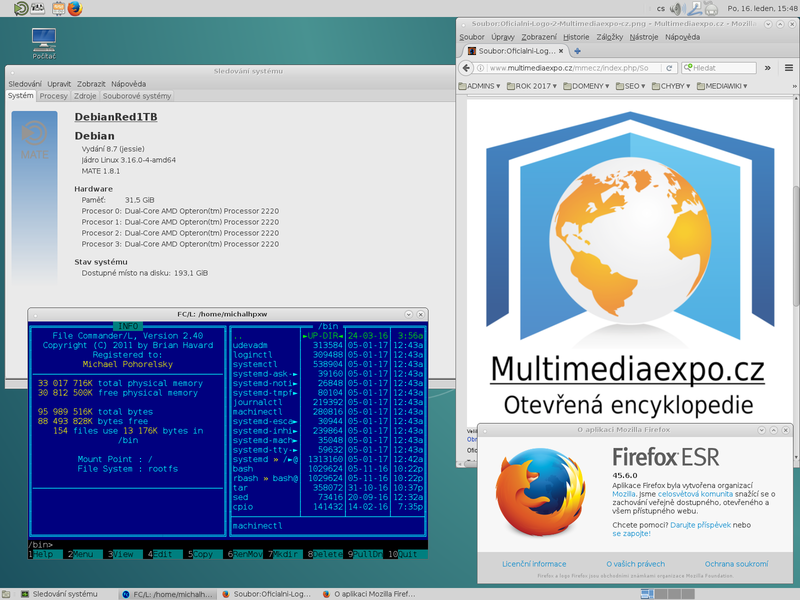Click the page reload icon in Firefox

click(x=669, y=68)
